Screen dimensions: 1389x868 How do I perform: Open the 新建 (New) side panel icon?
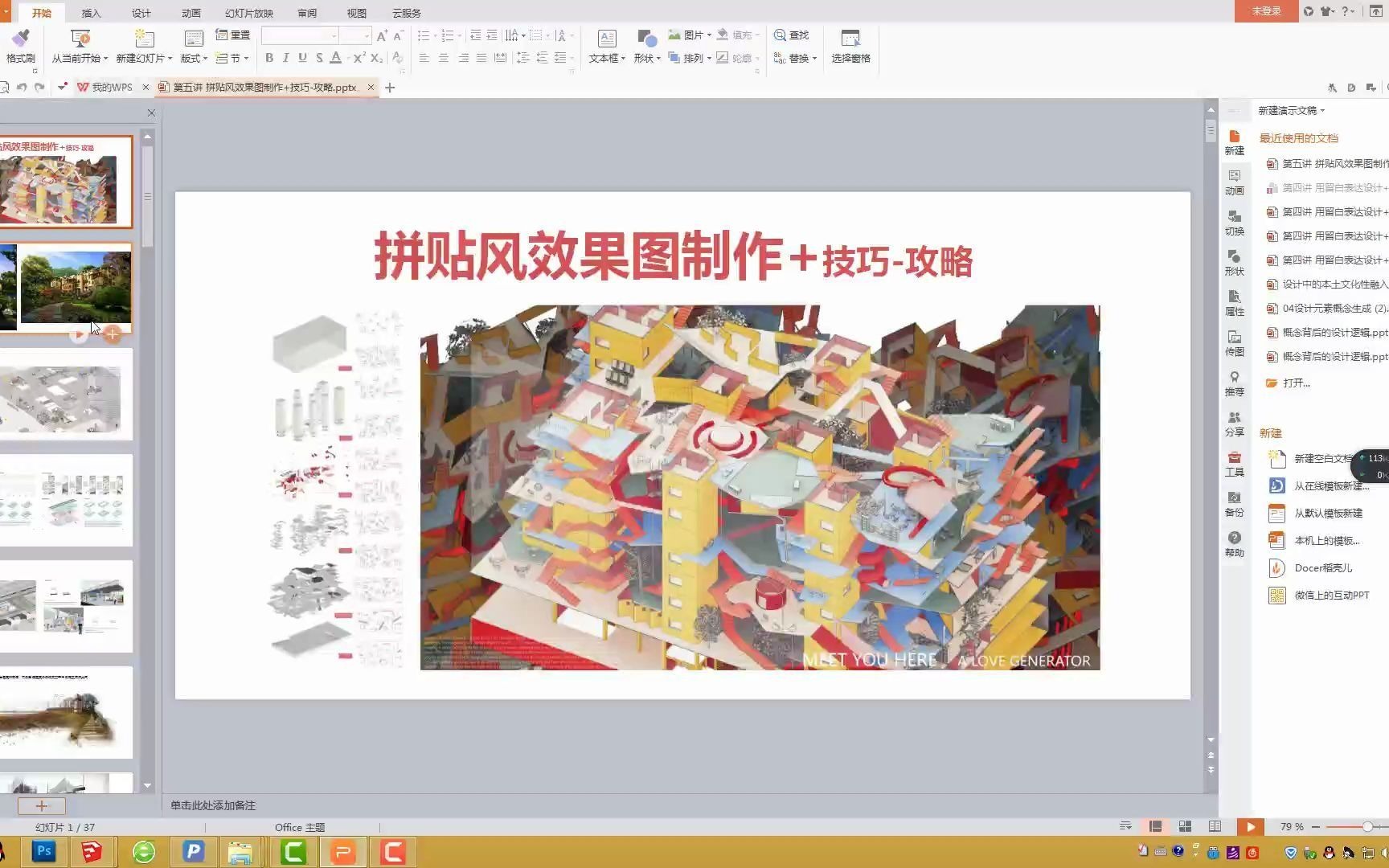pyautogui.click(x=1235, y=142)
